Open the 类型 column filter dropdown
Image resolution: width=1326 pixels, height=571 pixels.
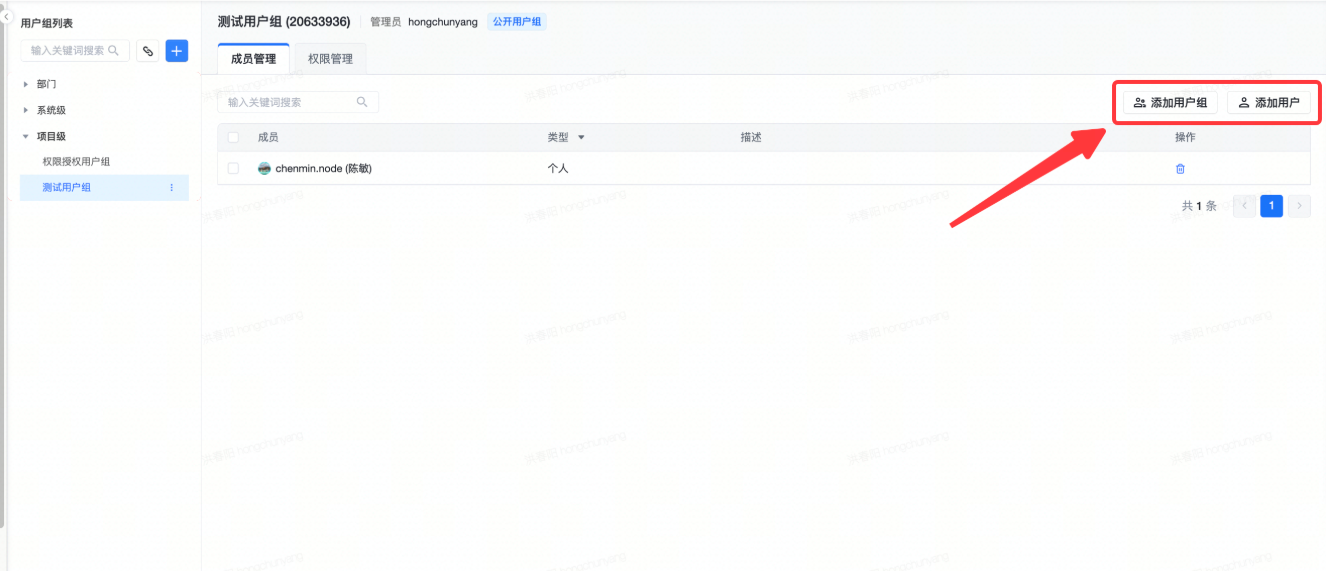coord(581,138)
